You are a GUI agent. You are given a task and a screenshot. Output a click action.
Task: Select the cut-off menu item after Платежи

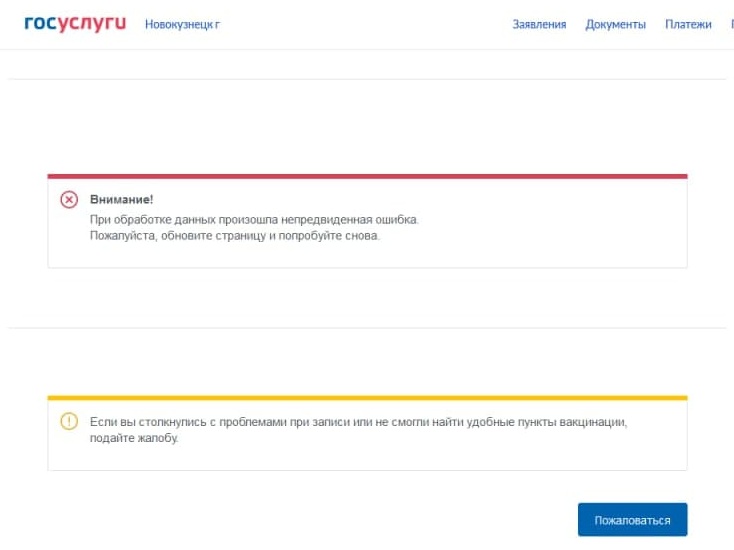coord(732,24)
